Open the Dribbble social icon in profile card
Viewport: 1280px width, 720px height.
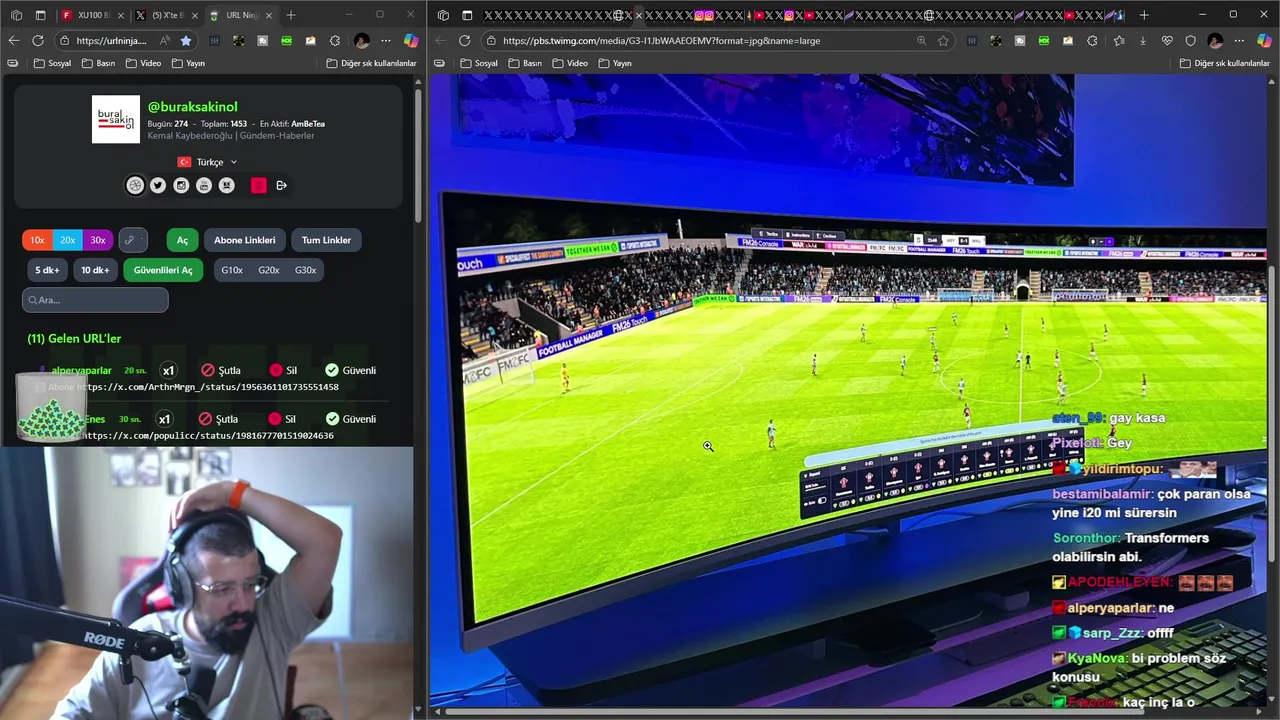tap(135, 185)
